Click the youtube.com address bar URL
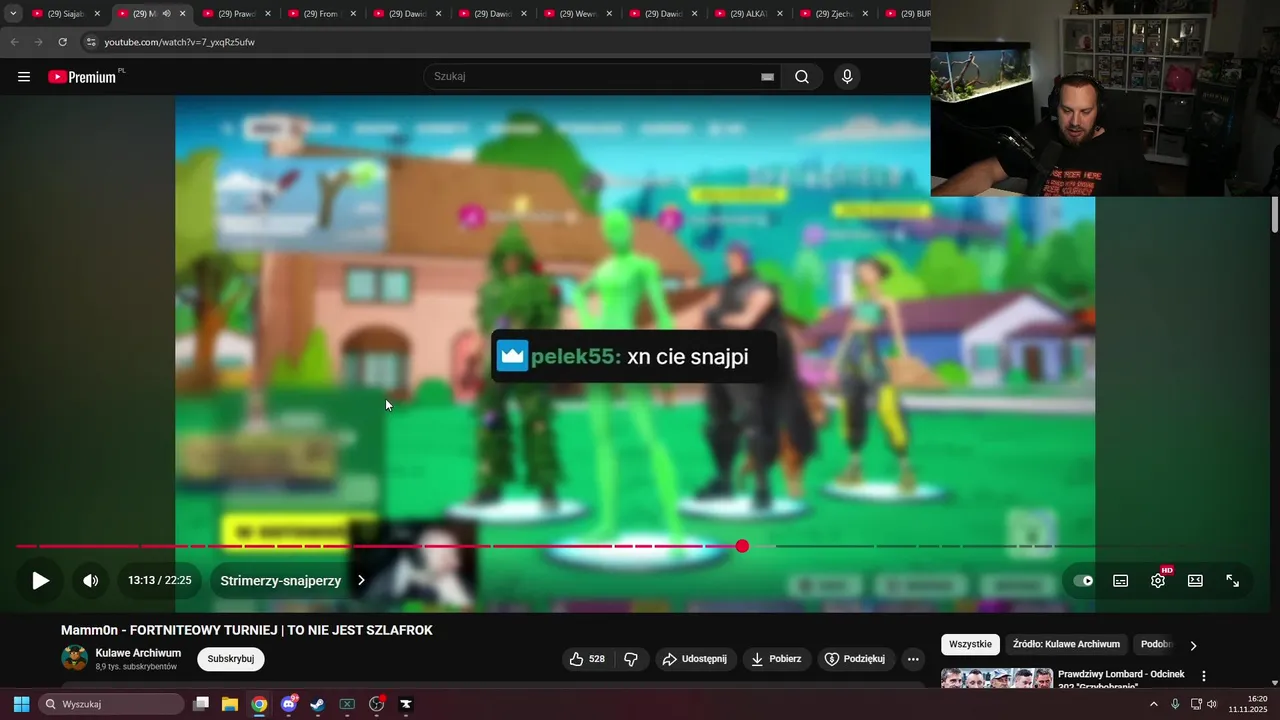This screenshot has width=1280, height=720. pyautogui.click(x=180, y=42)
